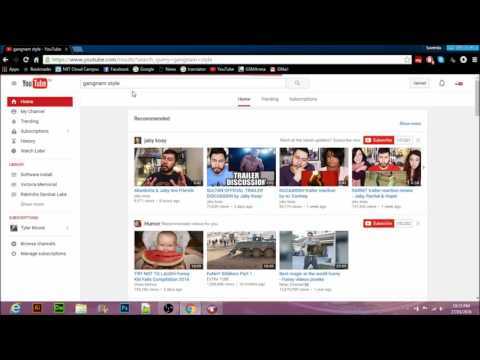
Task: Open the Facebook bookmark
Action: [x=116, y=69]
